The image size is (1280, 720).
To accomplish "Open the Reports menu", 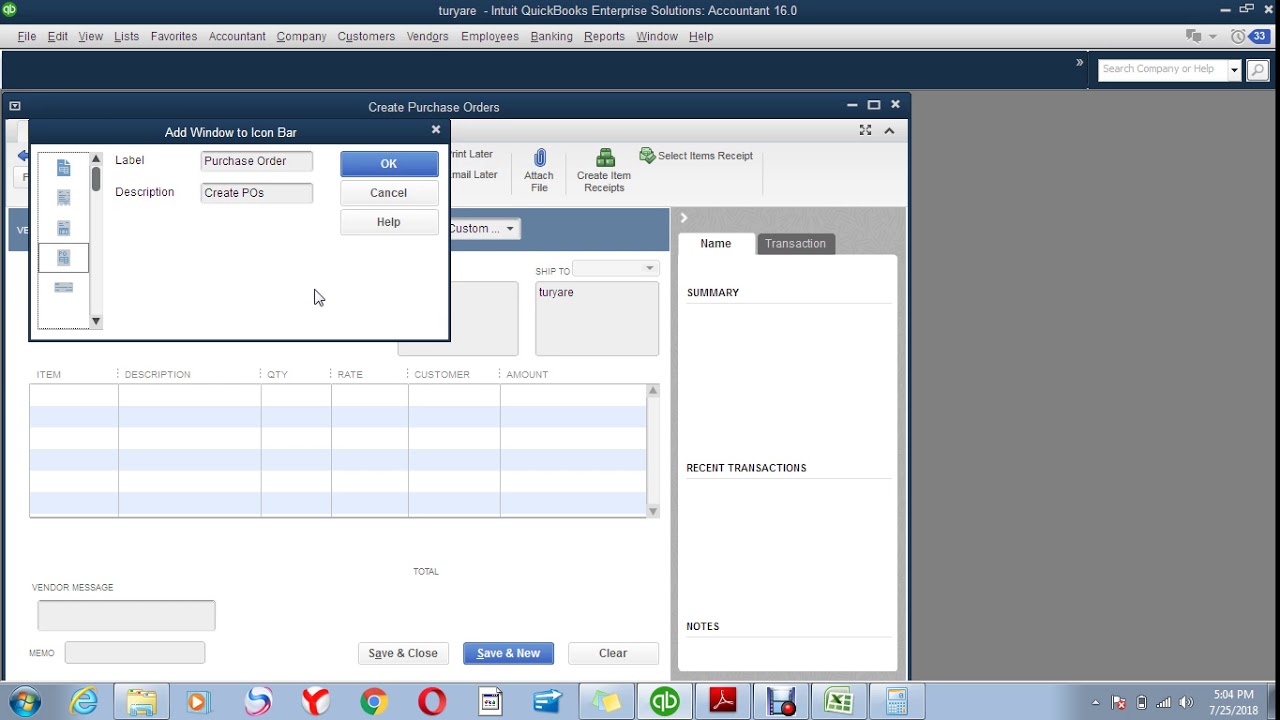I will tap(604, 36).
